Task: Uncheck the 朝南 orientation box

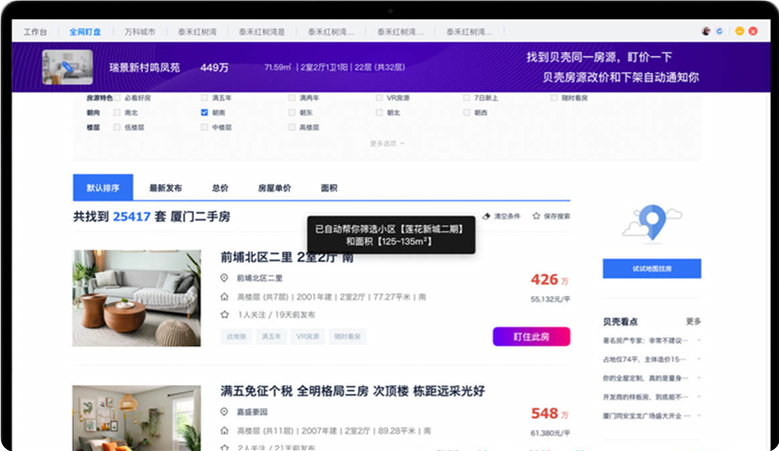Action: [204, 113]
